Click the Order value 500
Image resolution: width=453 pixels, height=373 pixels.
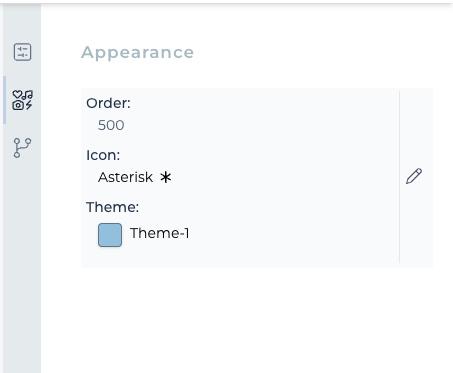pyautogui.click(x=111, y=125)
